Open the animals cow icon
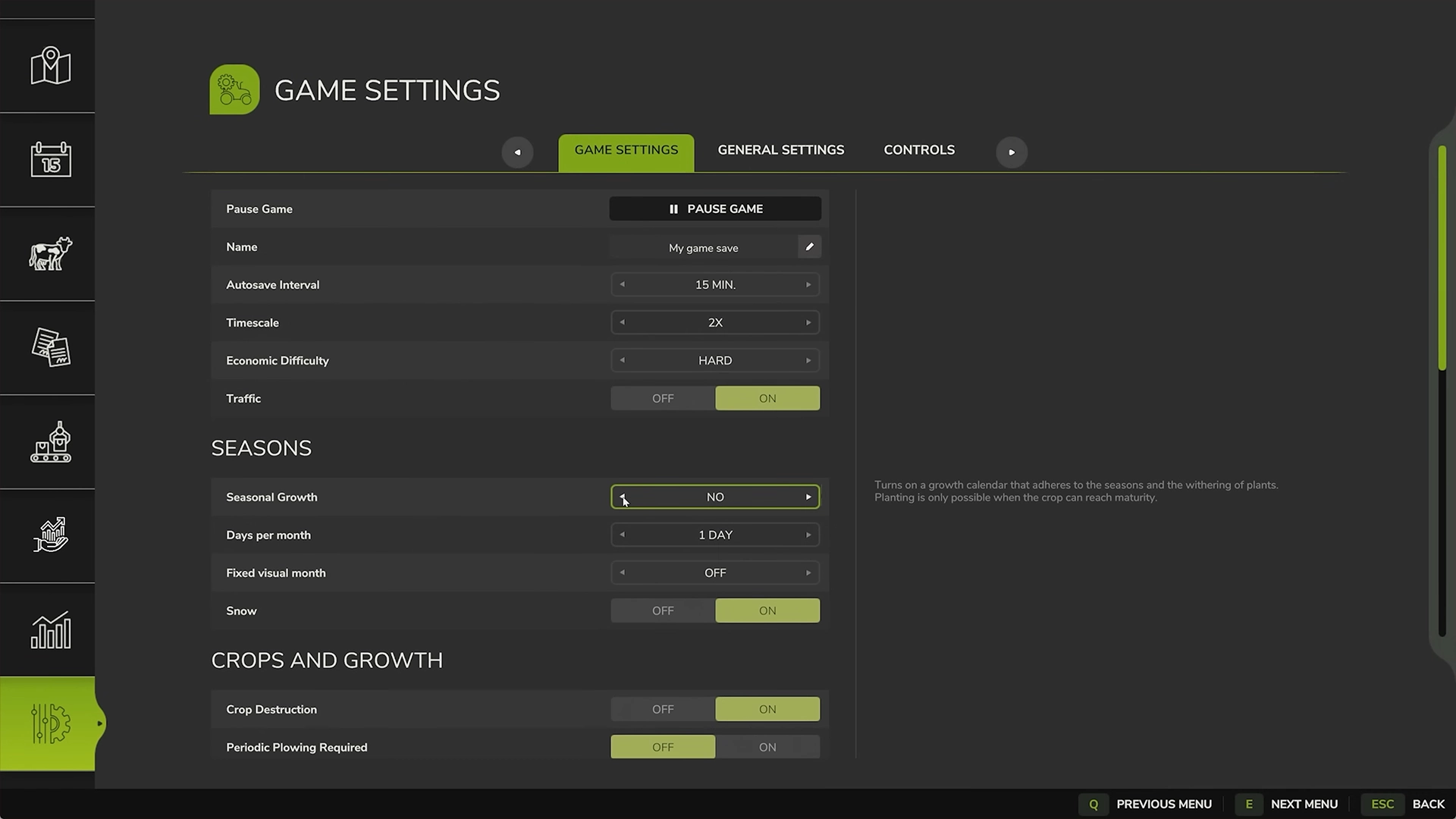 (x=50, y=253)
